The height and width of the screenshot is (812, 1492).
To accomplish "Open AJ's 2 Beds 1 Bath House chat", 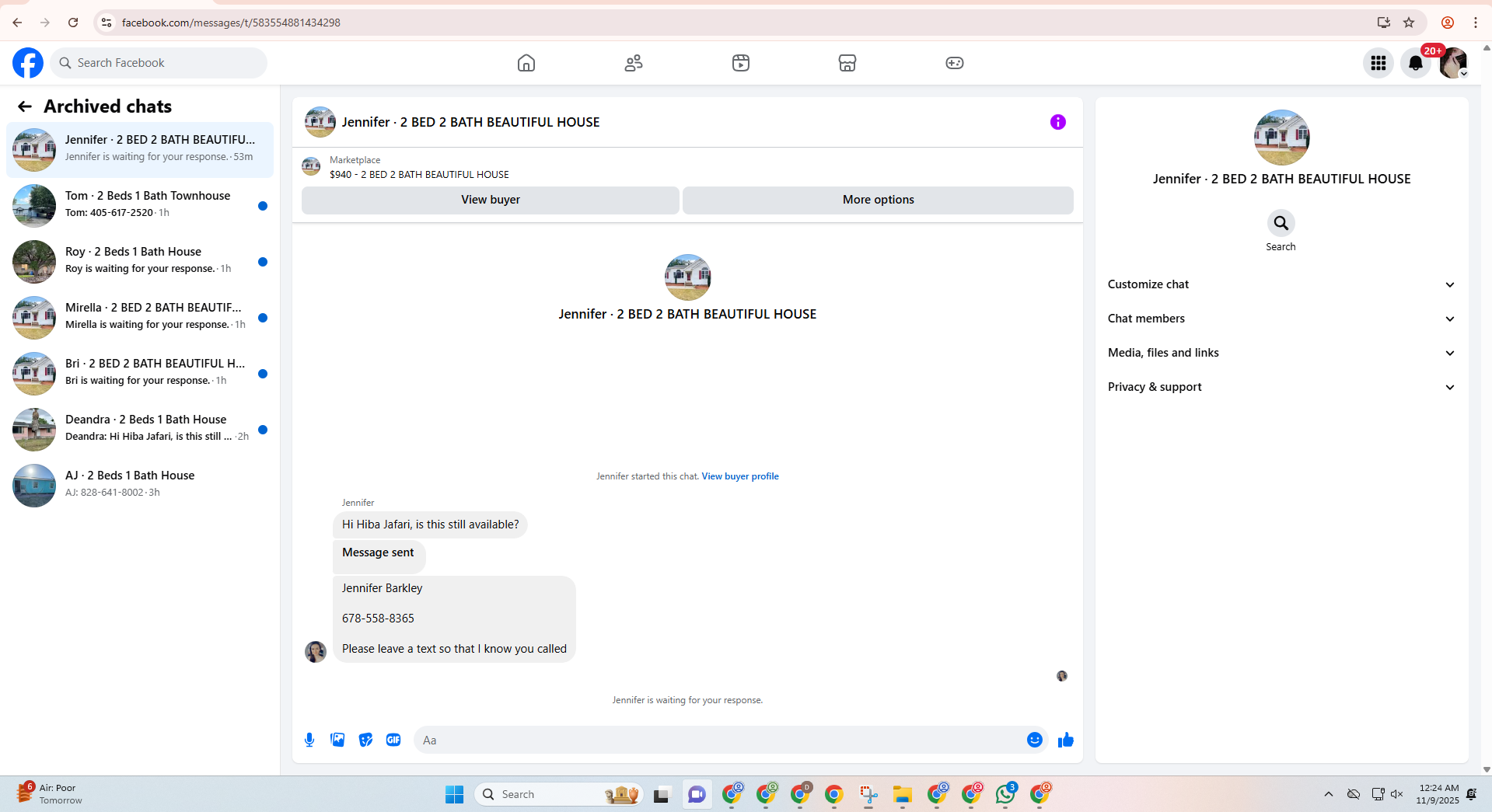I will pyautogui.click(x=140, y=485).
